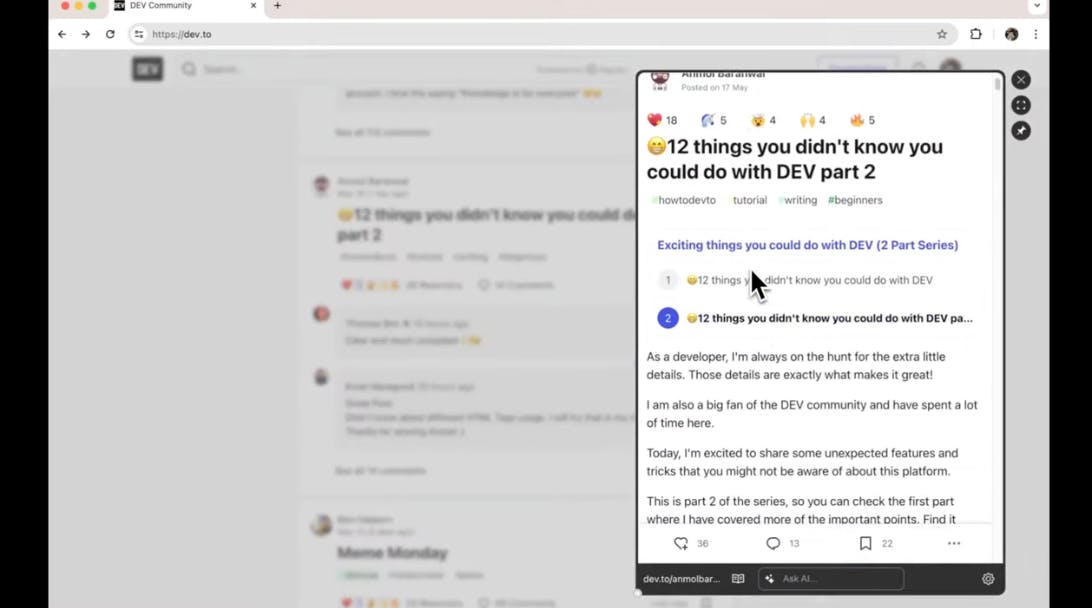
Task: Open Chrome tab search chevron
Action: pos(1037,6)
